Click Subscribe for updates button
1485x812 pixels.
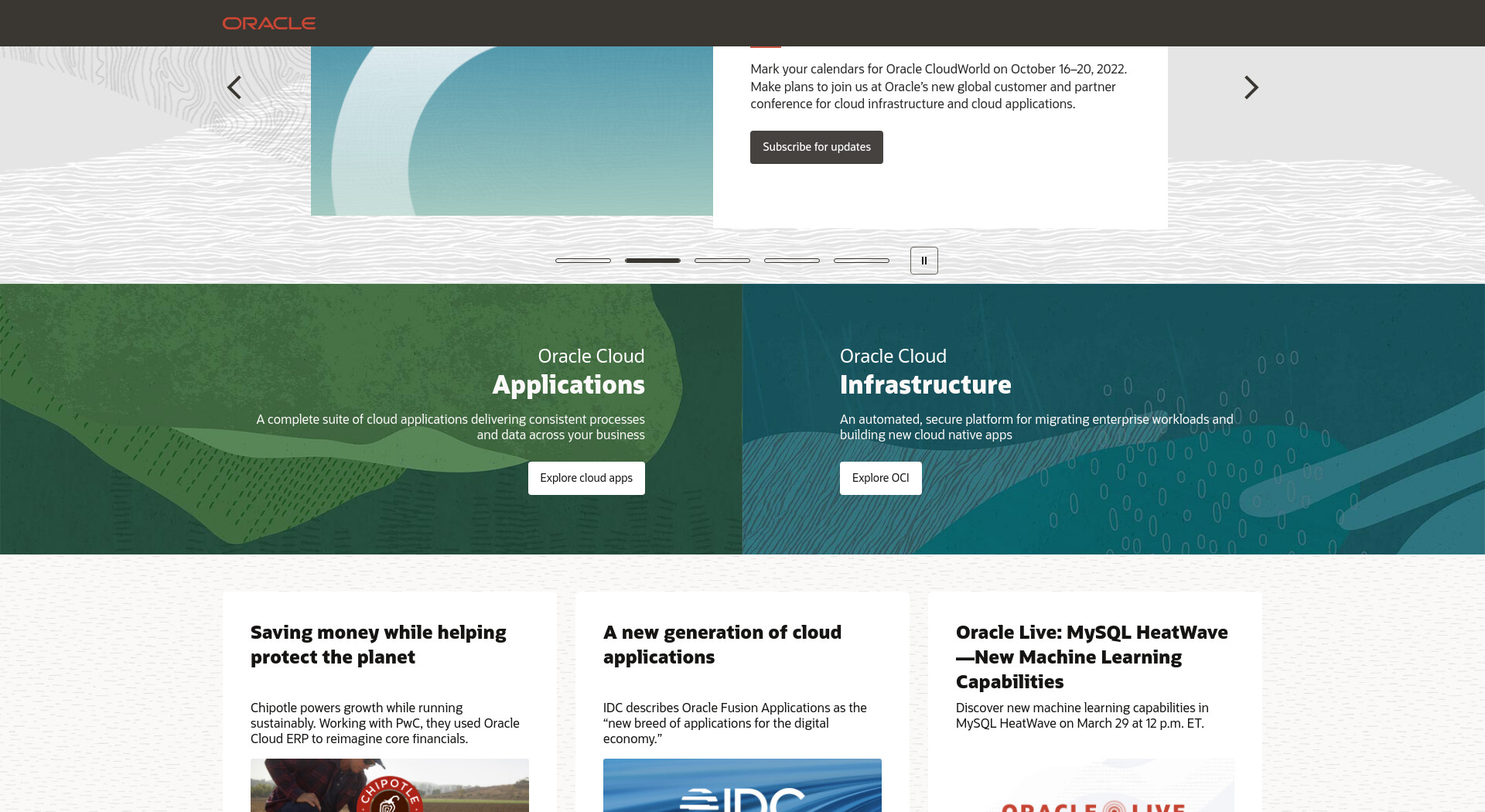click(x=817, y=147)
